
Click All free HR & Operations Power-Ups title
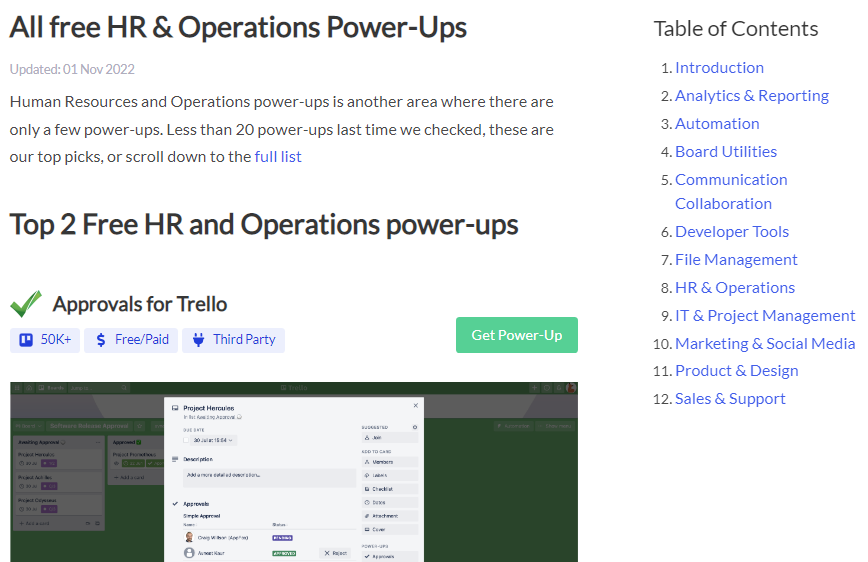[x=238, y=27]
